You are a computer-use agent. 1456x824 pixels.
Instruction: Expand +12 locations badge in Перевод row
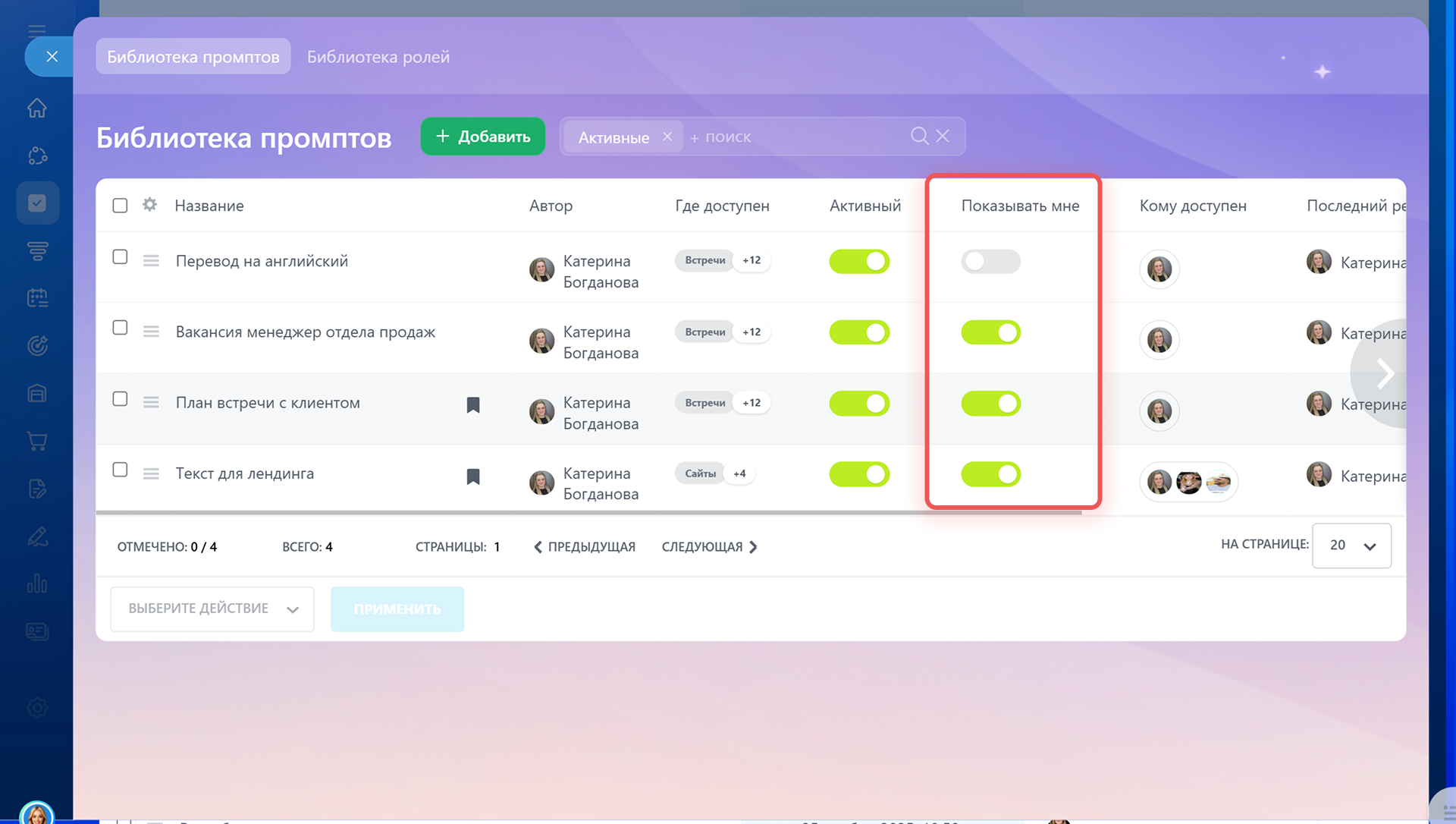752,260
